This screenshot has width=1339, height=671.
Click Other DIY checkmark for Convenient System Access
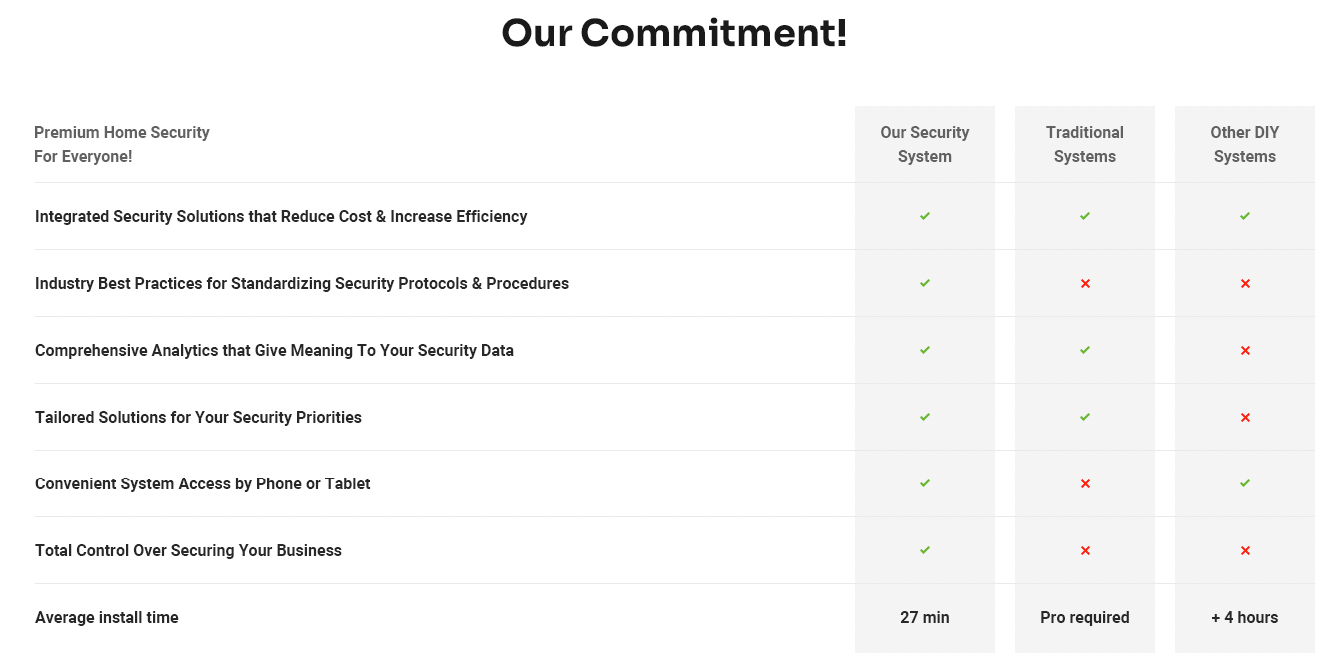tap(1245, 483)
